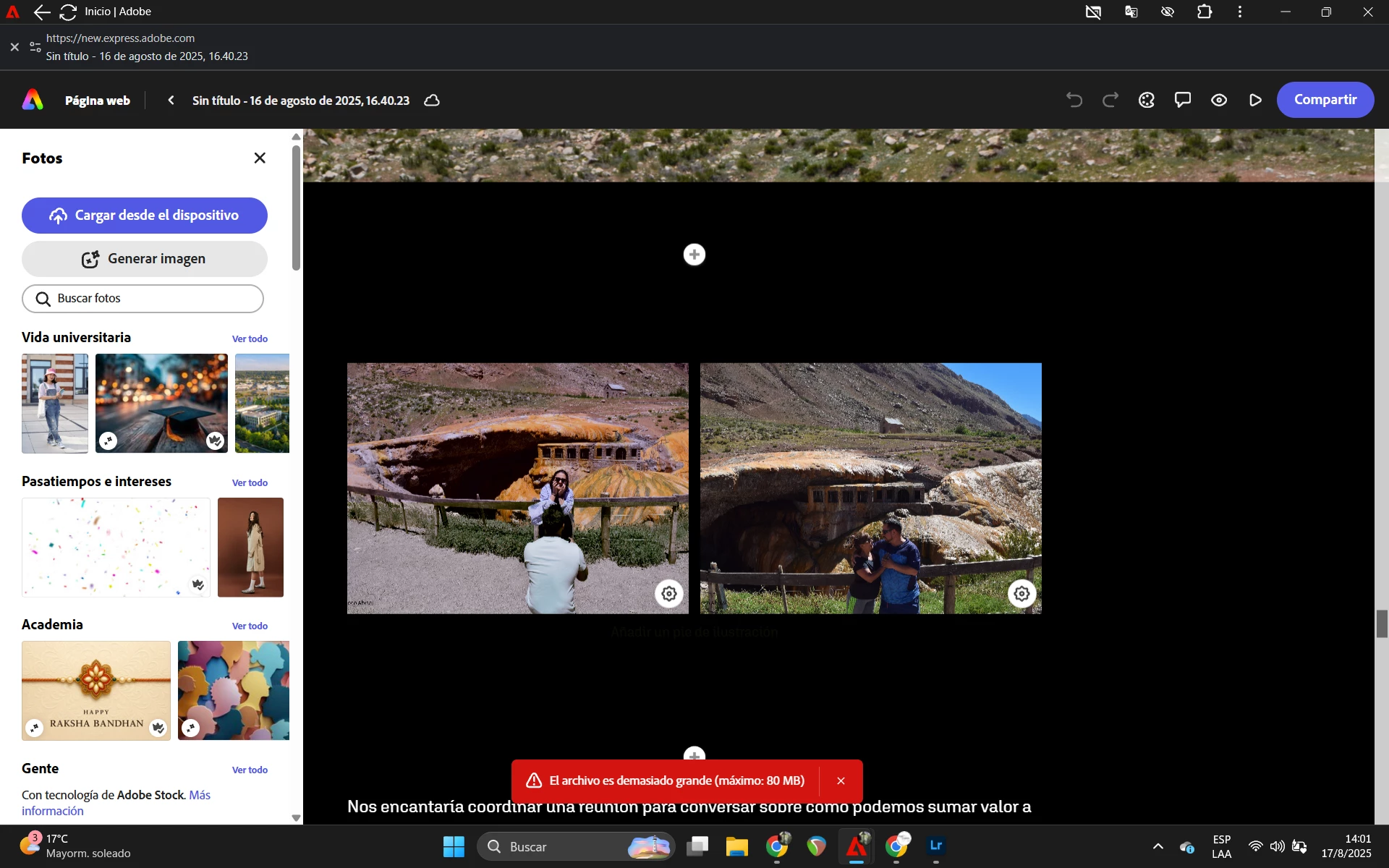
Task: Click the cloud sync status icon
Action: tap(432, 101)
